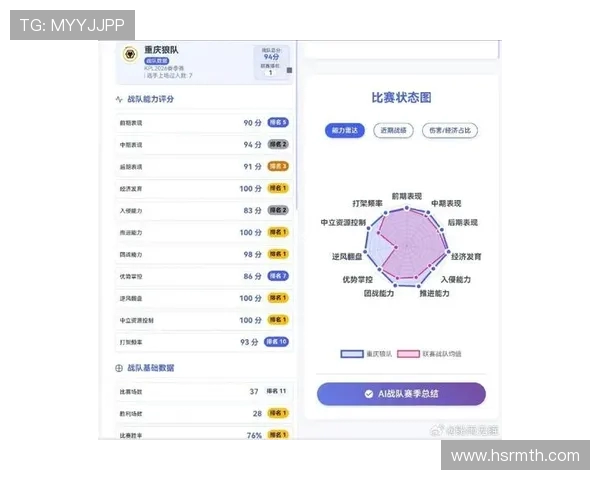Click the 排名 1 badge in the 98 分 row

pos(278,254)
